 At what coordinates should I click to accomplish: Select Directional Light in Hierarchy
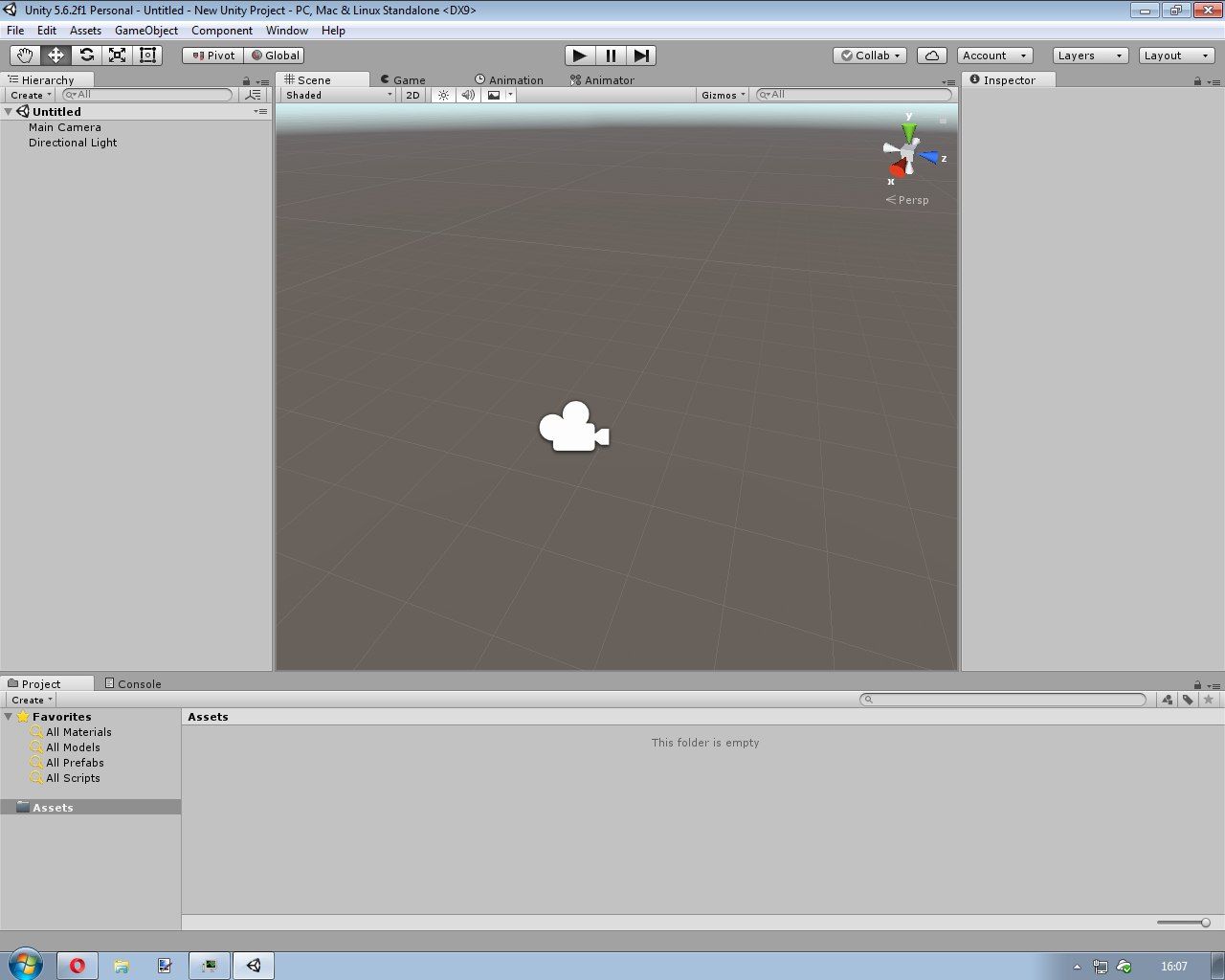click(73, 143)
